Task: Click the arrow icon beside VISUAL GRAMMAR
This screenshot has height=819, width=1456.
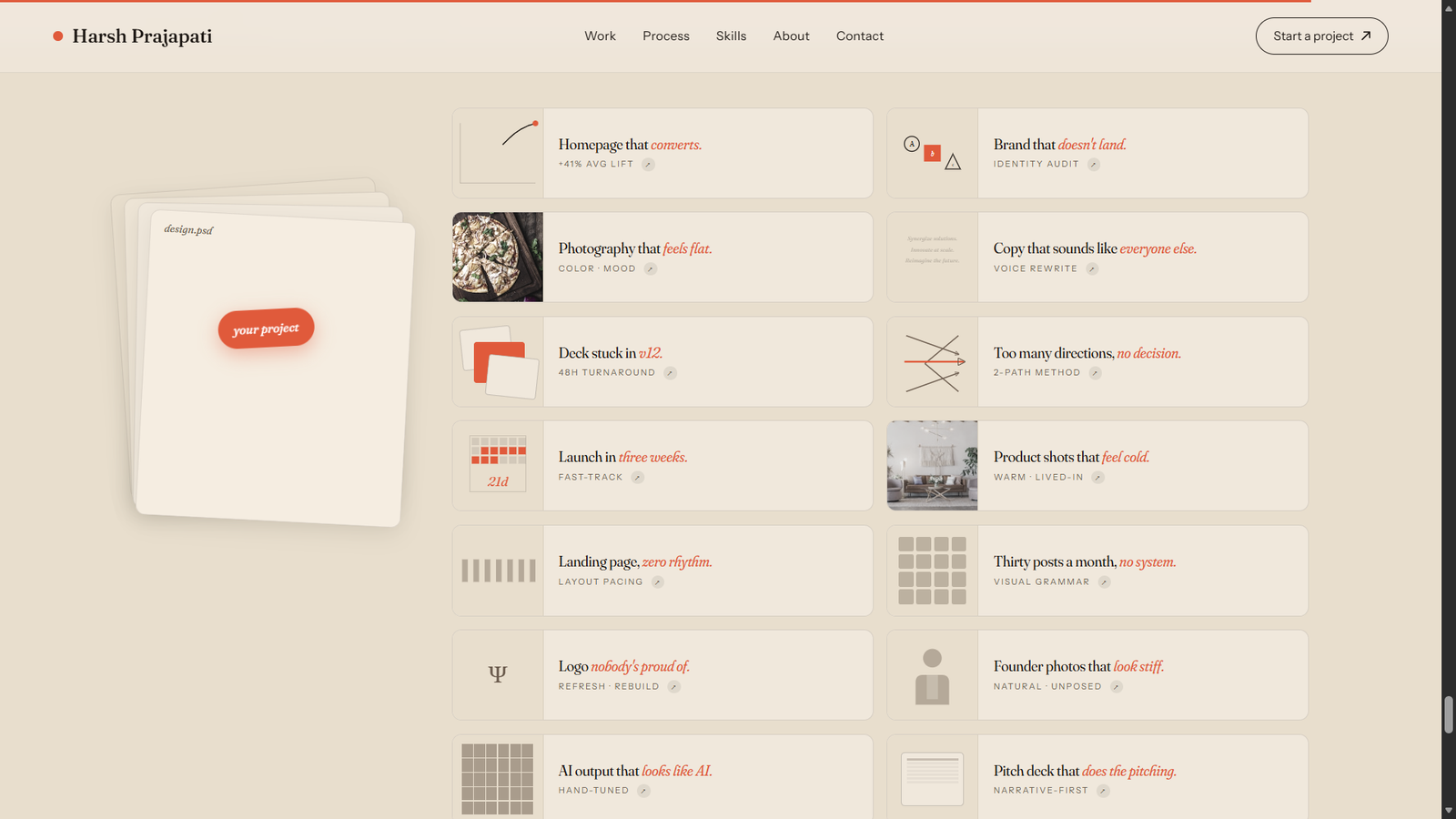Action: coord(1104,582)
